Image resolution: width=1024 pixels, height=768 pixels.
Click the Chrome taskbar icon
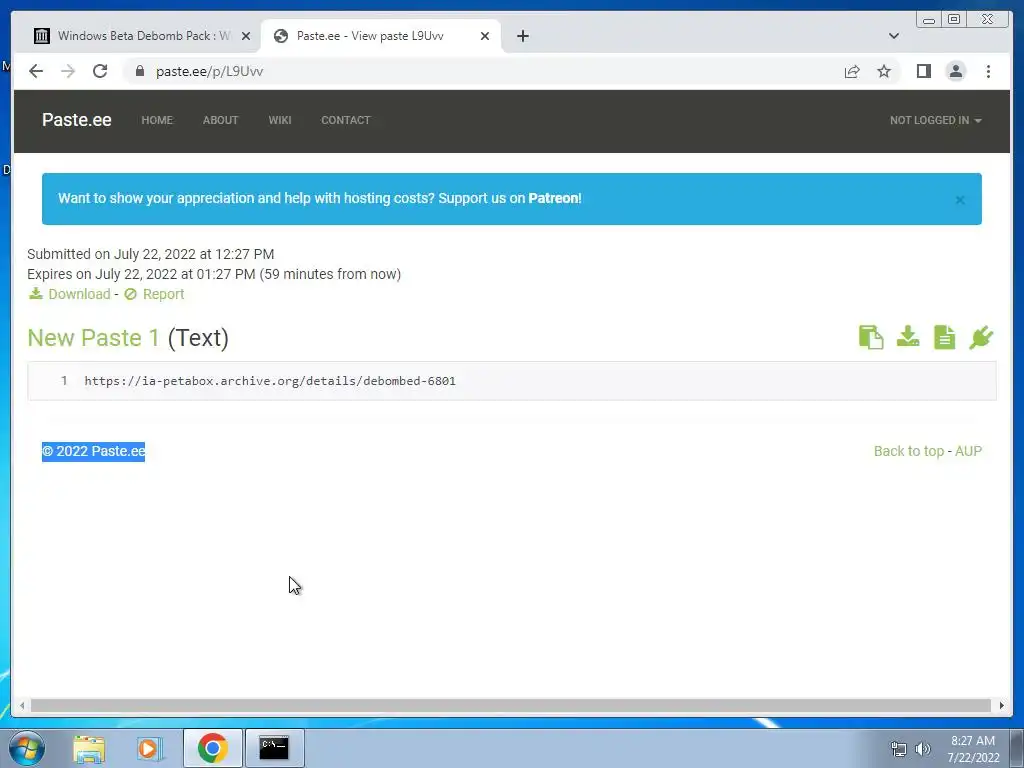(212, 748)
